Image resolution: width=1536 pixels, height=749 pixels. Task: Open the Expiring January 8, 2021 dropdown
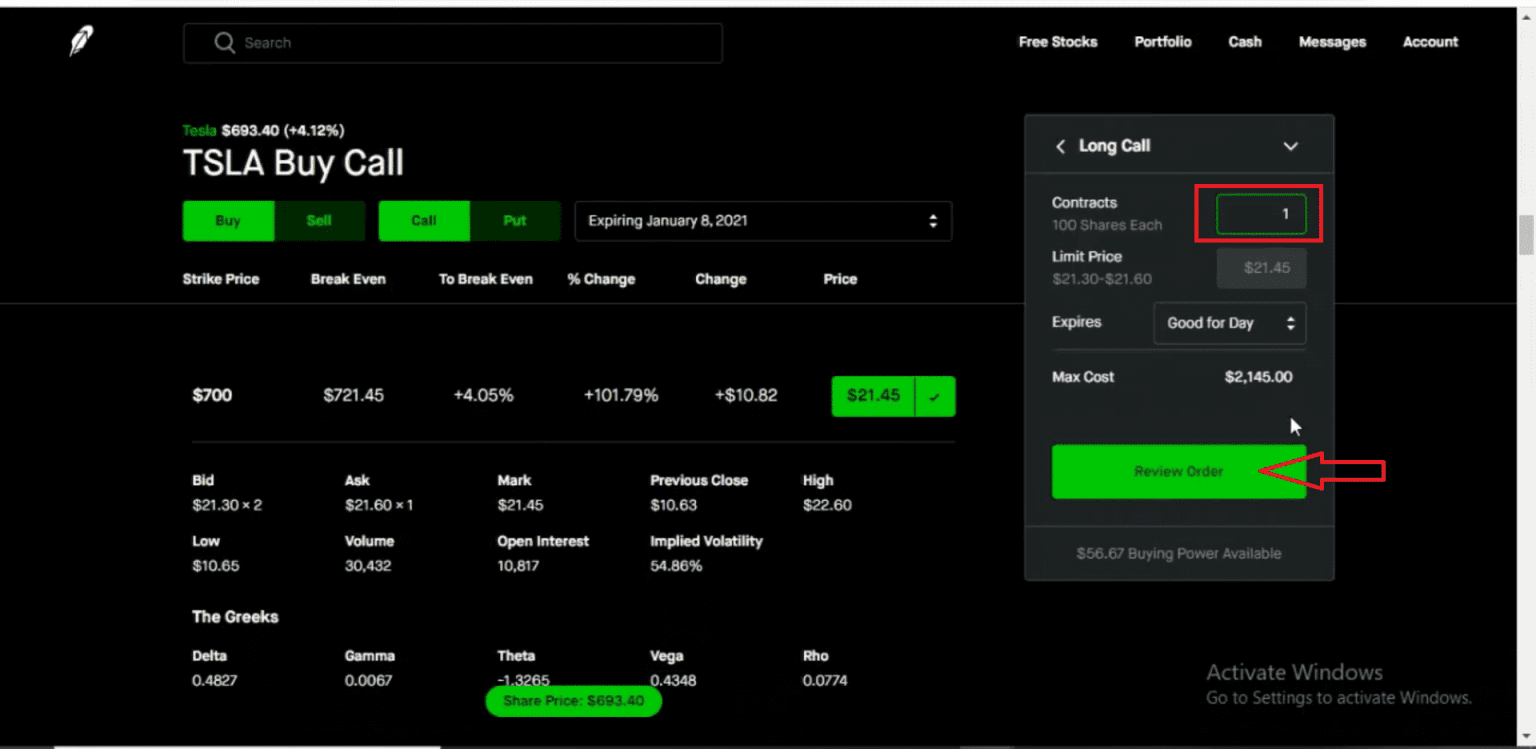(763, 221)
